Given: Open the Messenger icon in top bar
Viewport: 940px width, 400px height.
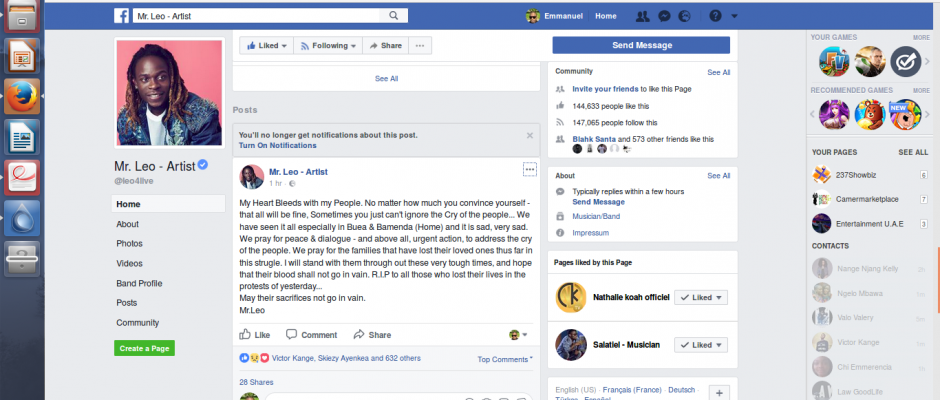Looking at the screenshot, I should (x=663, y=17).
